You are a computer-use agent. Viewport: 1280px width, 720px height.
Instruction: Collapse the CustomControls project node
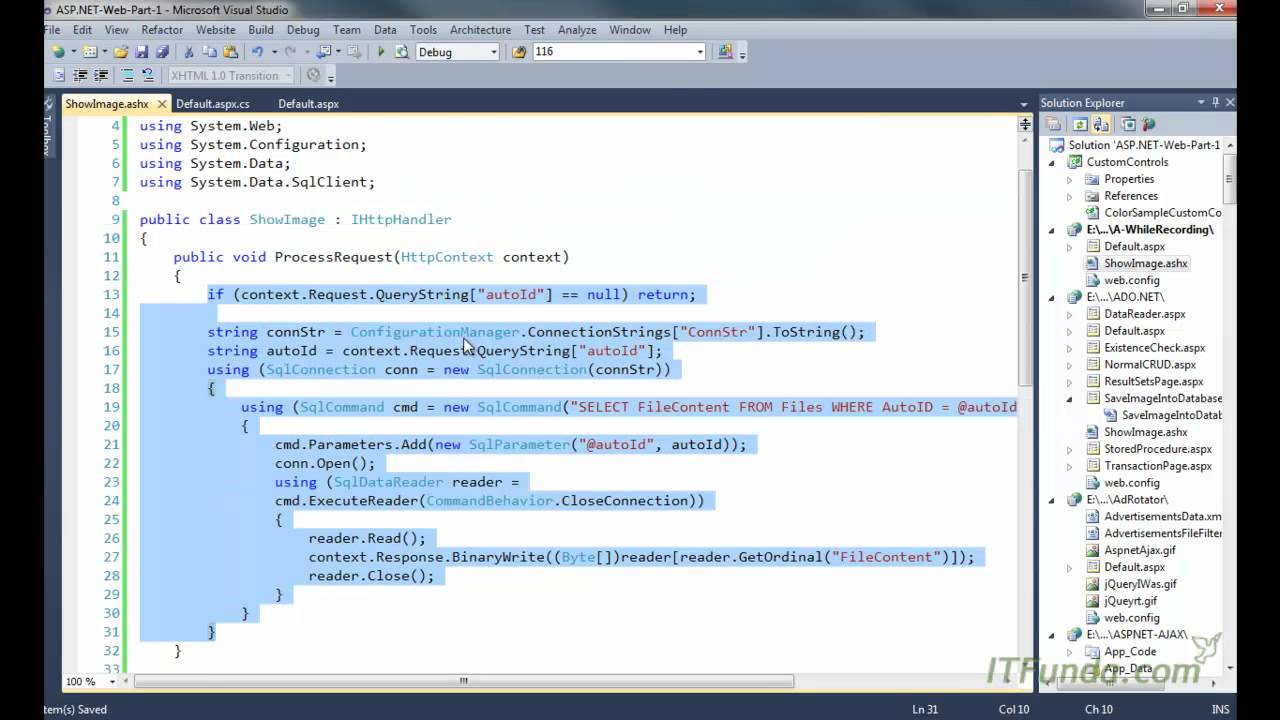(1051, 162)
